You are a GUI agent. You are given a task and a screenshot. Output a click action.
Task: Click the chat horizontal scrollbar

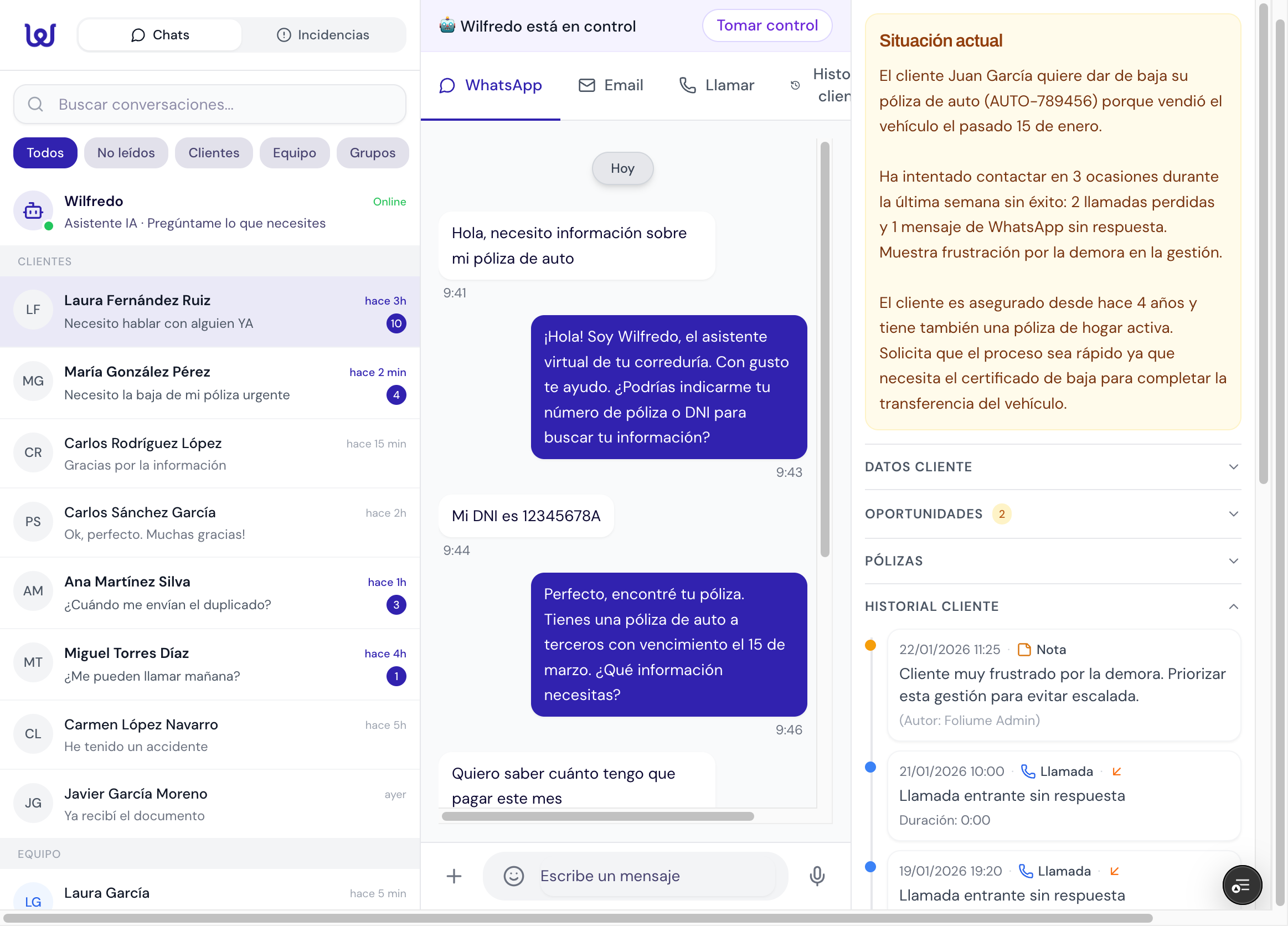pyautogui.click(x=597, y=816)
